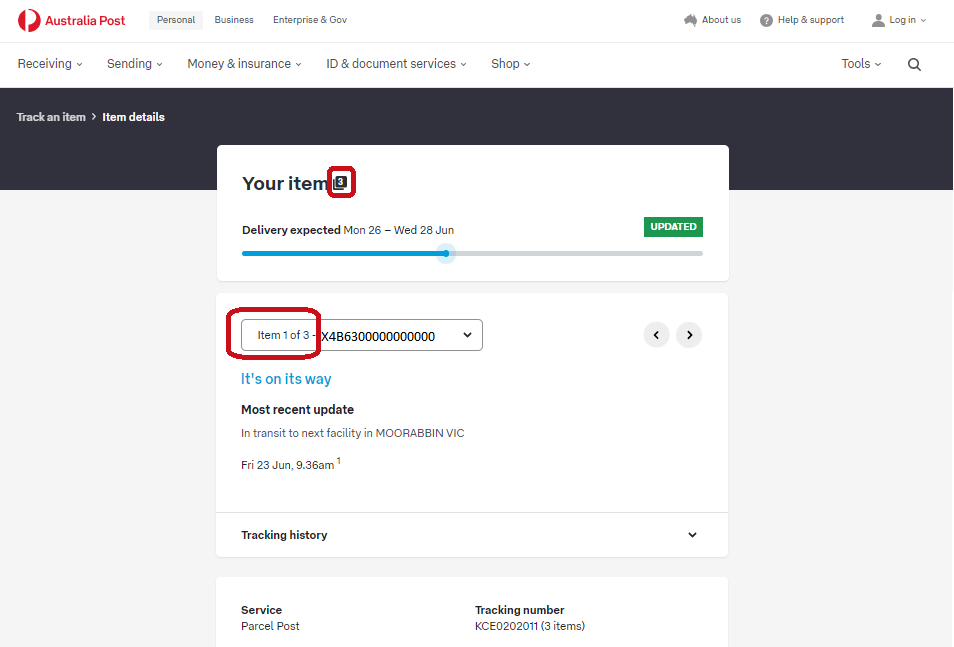Viewport: 954px width, 647px height.
Task: Open the Tools menu
Action: pyautogui.click(x=861, y=64)
